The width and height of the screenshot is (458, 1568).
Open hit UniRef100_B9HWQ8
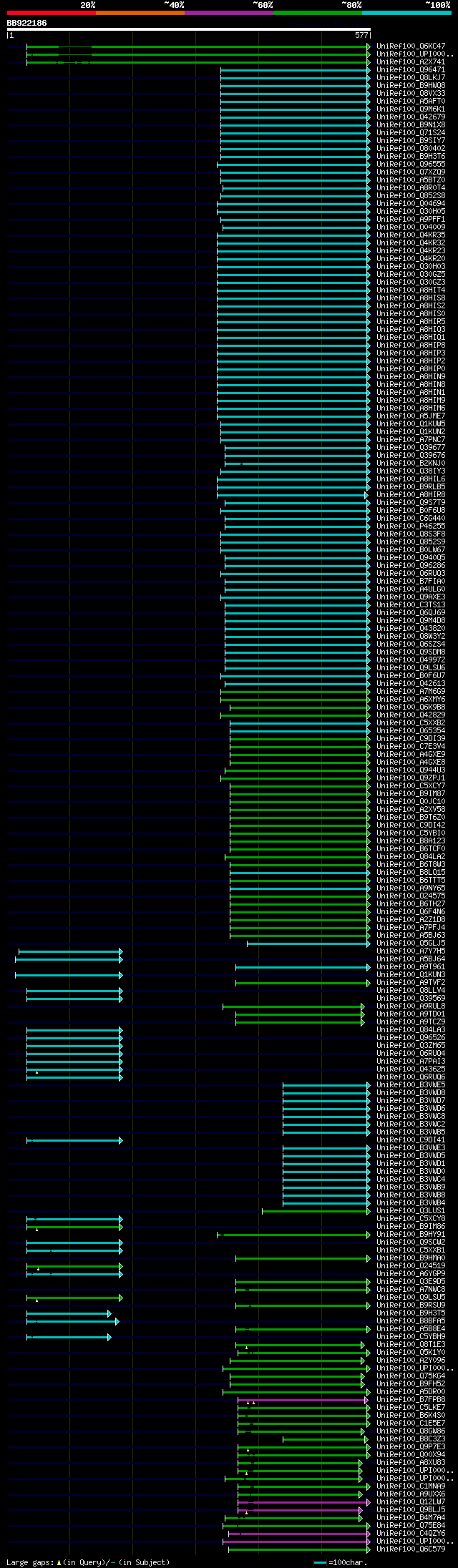pos(411,86)
